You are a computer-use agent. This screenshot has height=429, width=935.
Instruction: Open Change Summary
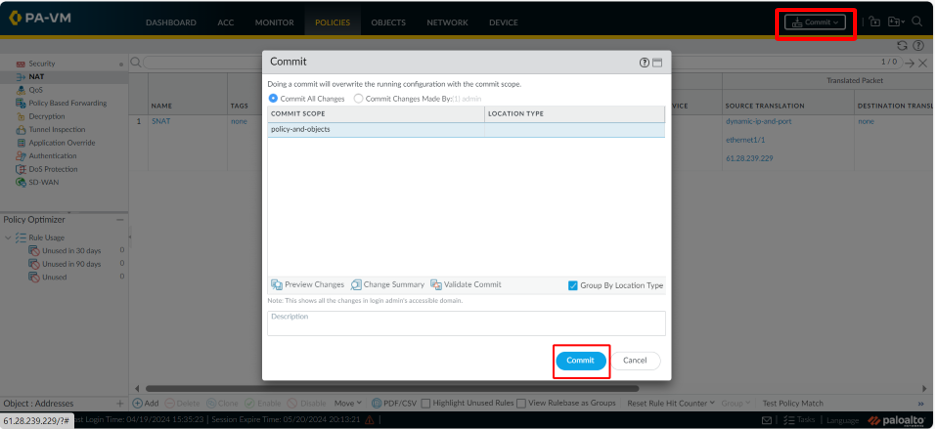(388, 285)
